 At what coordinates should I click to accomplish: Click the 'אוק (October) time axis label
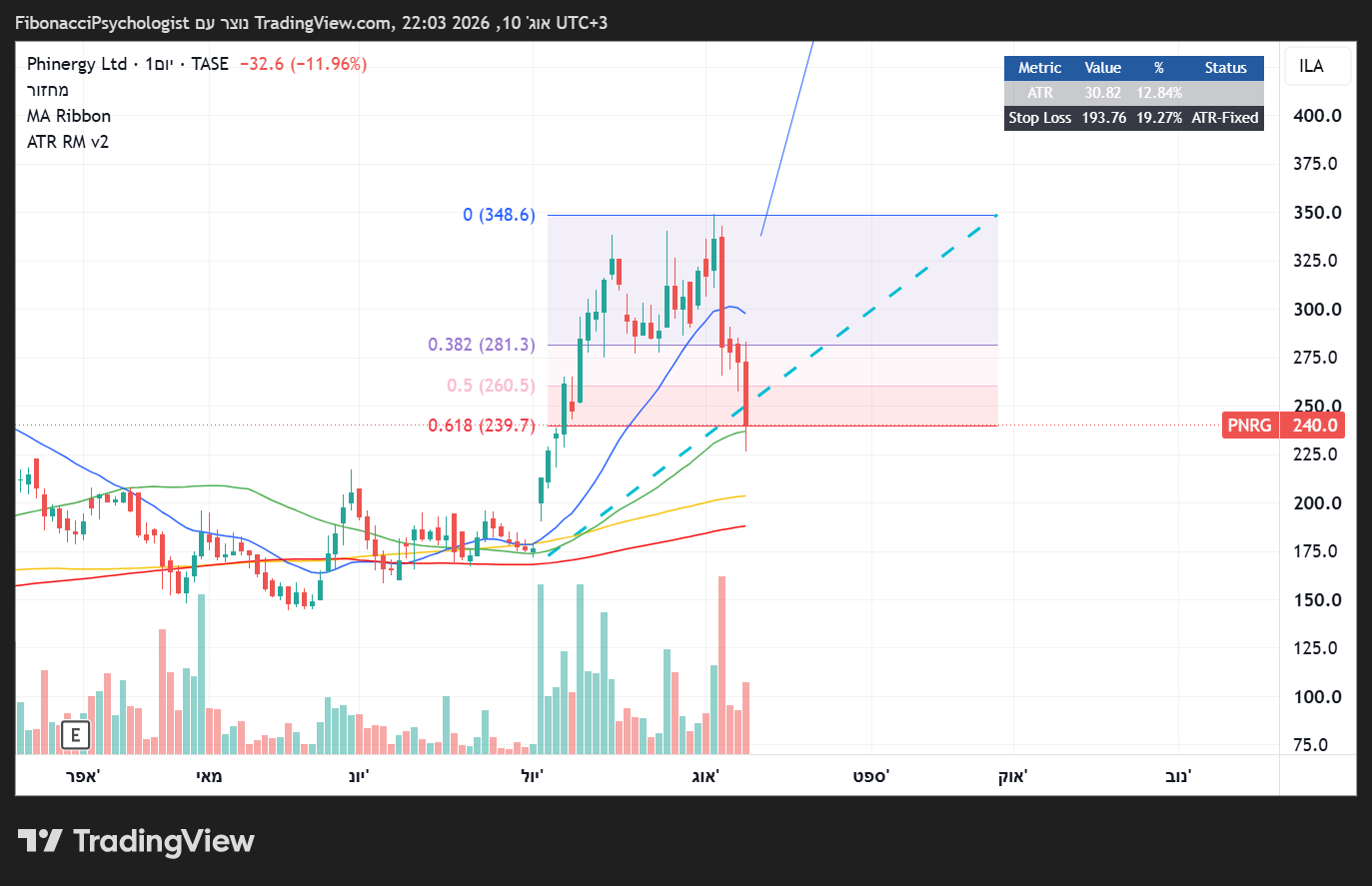click(x=1013, y=776)
